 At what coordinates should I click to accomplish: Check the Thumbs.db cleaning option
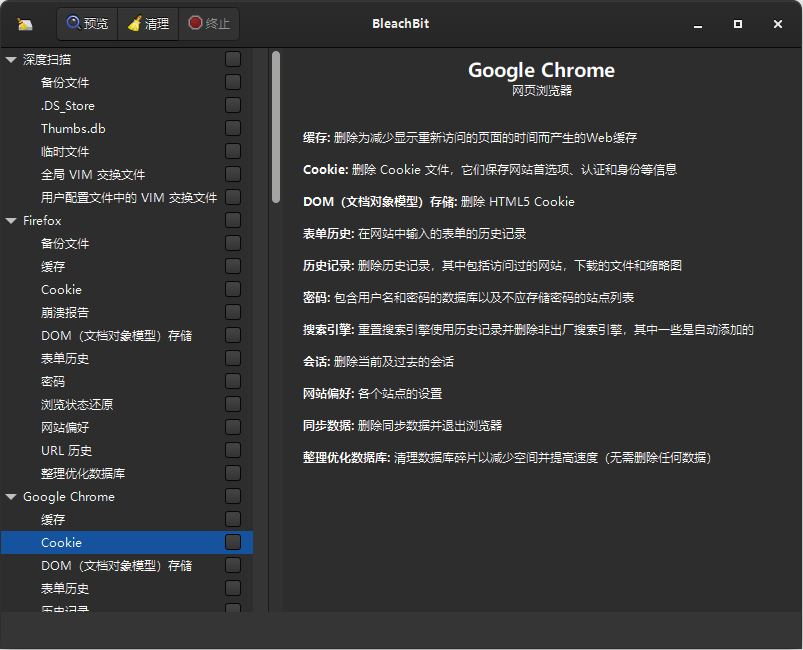point(232,128)
